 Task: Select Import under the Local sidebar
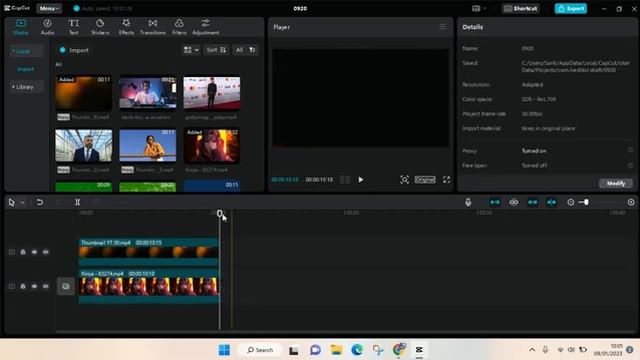tap(25, 69)
